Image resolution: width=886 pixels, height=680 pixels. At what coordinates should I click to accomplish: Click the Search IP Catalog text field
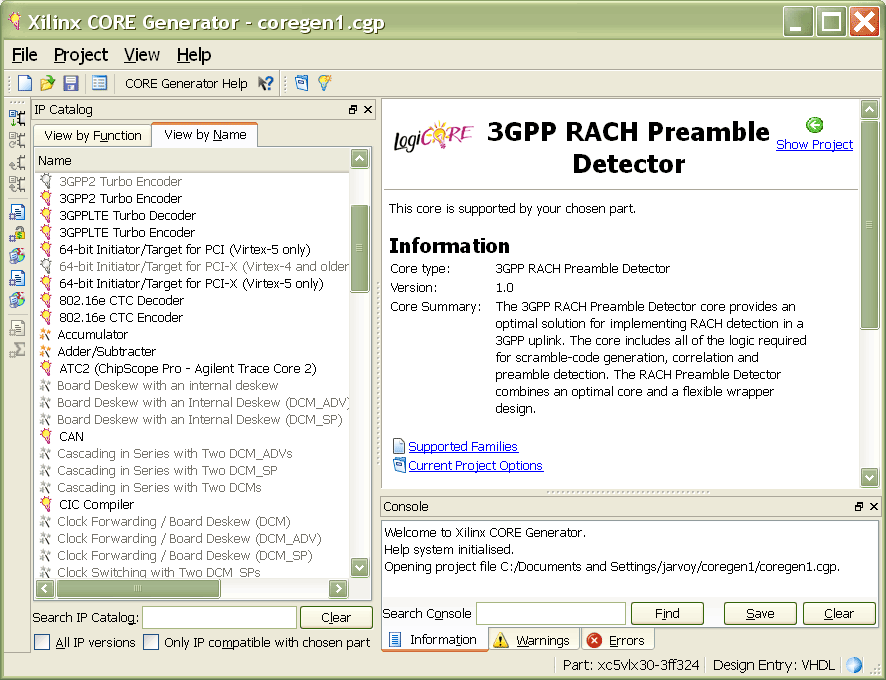point(219,618)
